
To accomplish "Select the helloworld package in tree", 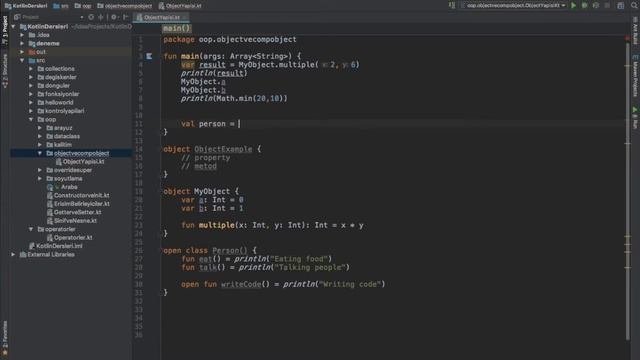I will click(59, 102).
